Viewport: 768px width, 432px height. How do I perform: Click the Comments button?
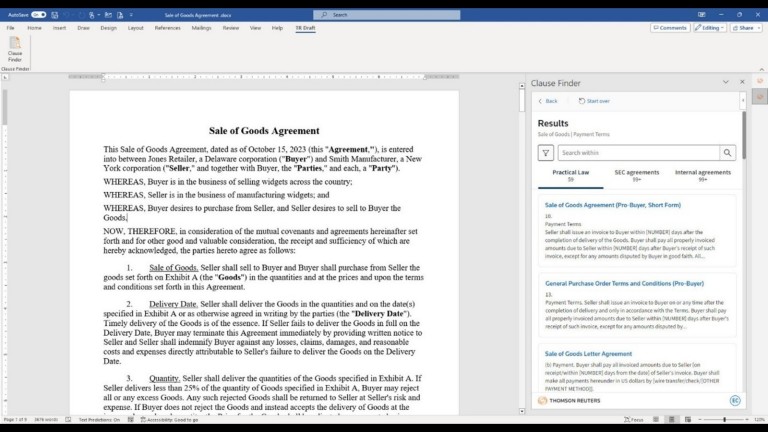tap(668, 28)
